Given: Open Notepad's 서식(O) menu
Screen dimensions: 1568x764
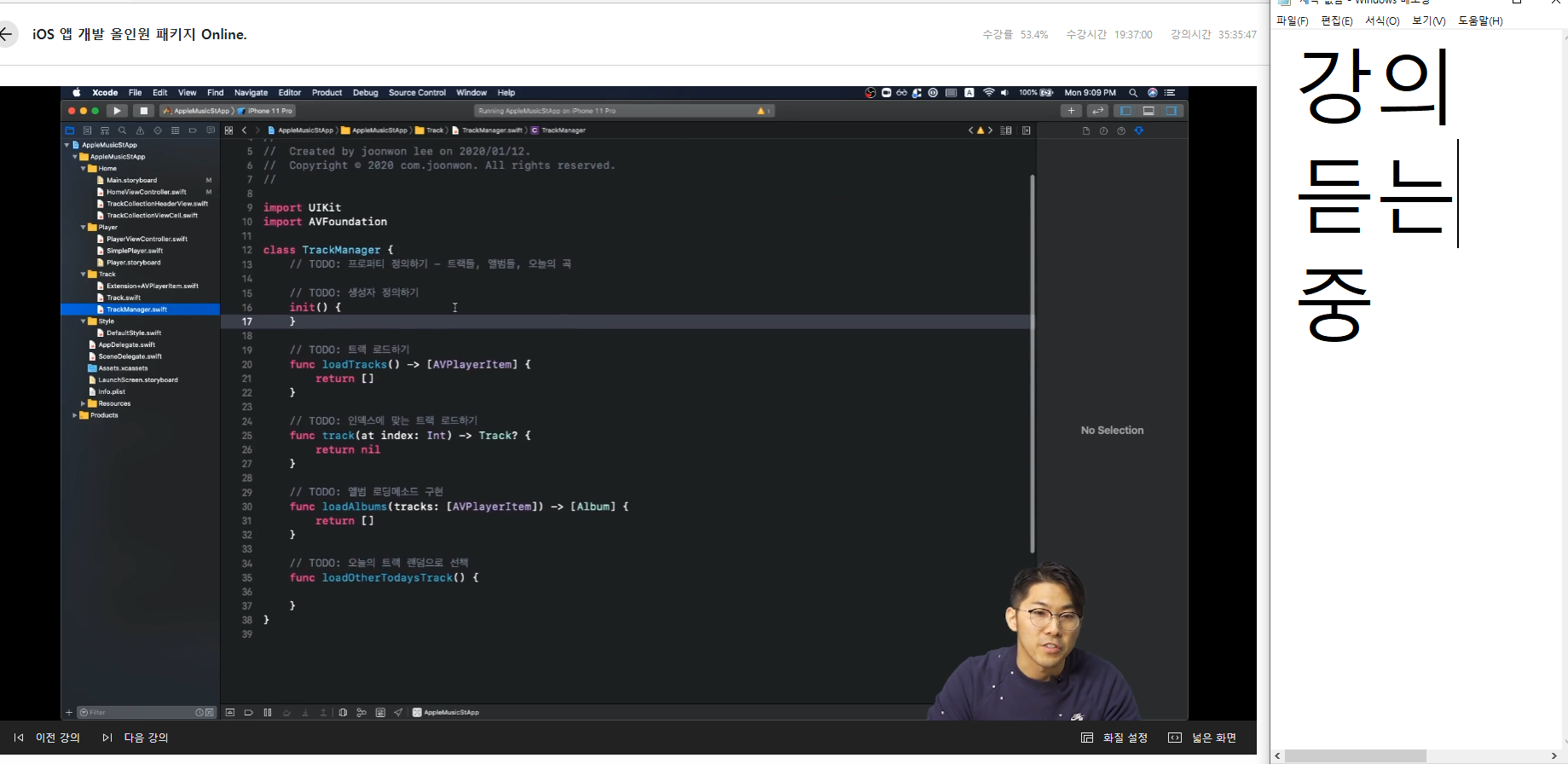Looking at the screenshot, I should pos(1382,21).
